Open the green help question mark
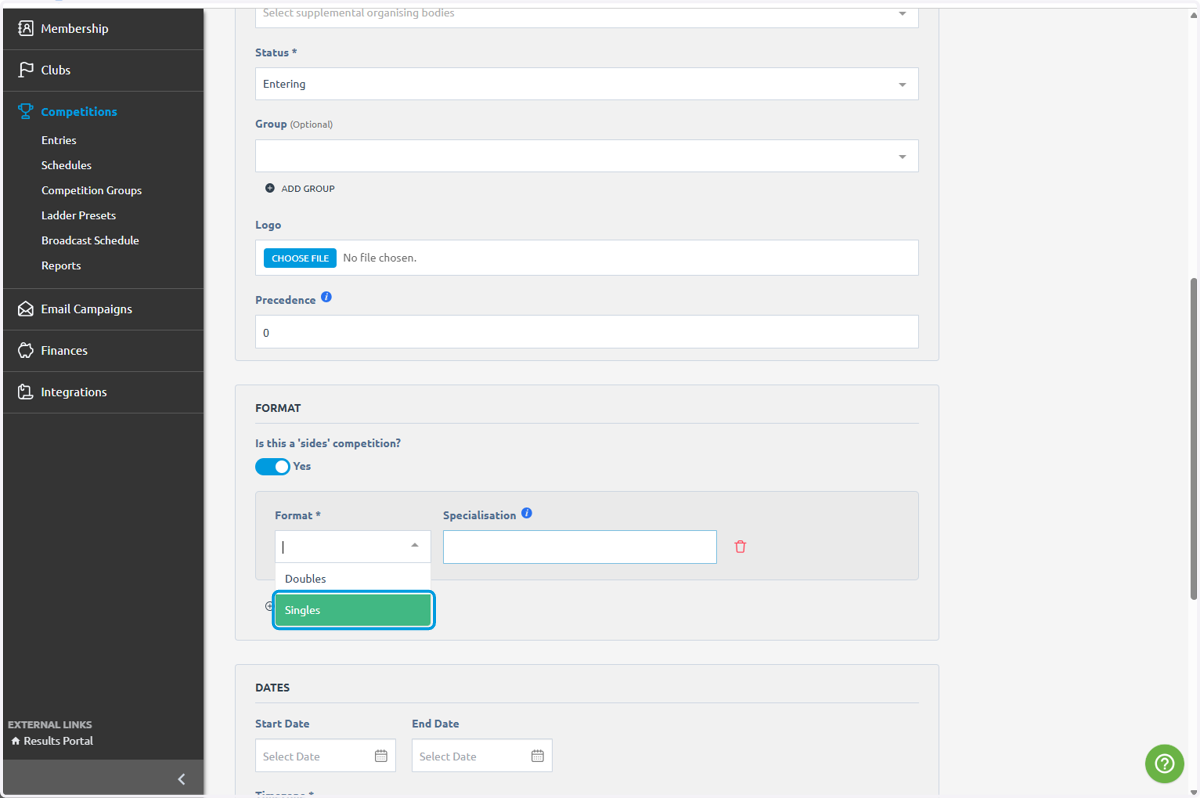Image resolution: width=1200 pixels, height=798 pixels. click(1164, 764)
